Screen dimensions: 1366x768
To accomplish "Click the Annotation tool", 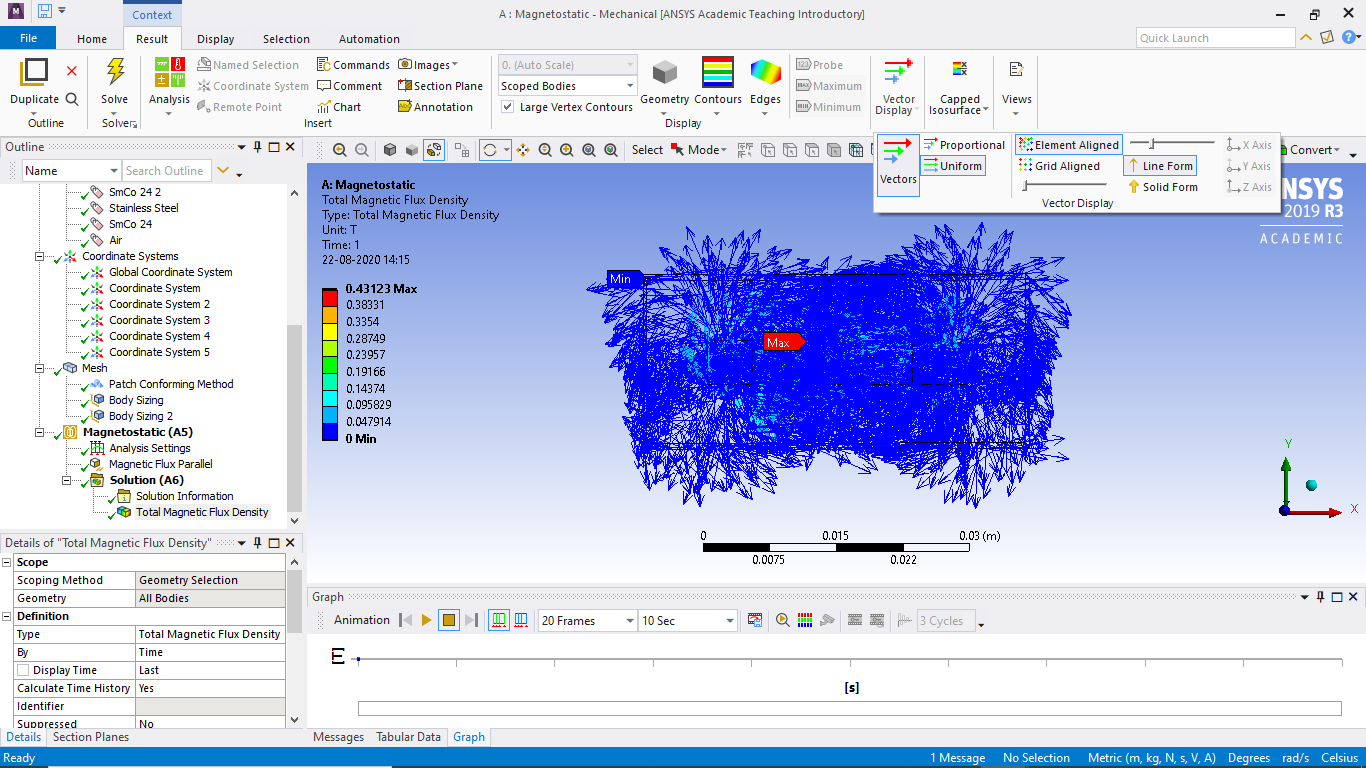I will pos(435,107).
